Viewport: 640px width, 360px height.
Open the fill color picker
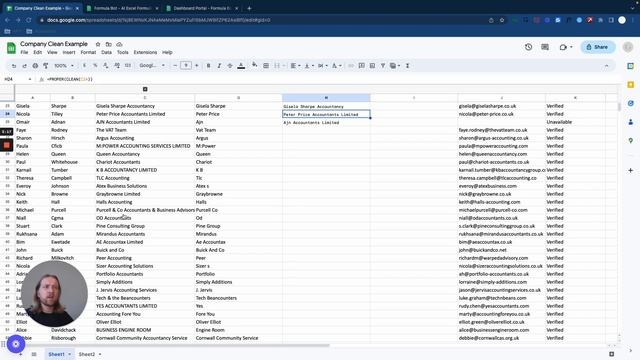coord(255,65)
